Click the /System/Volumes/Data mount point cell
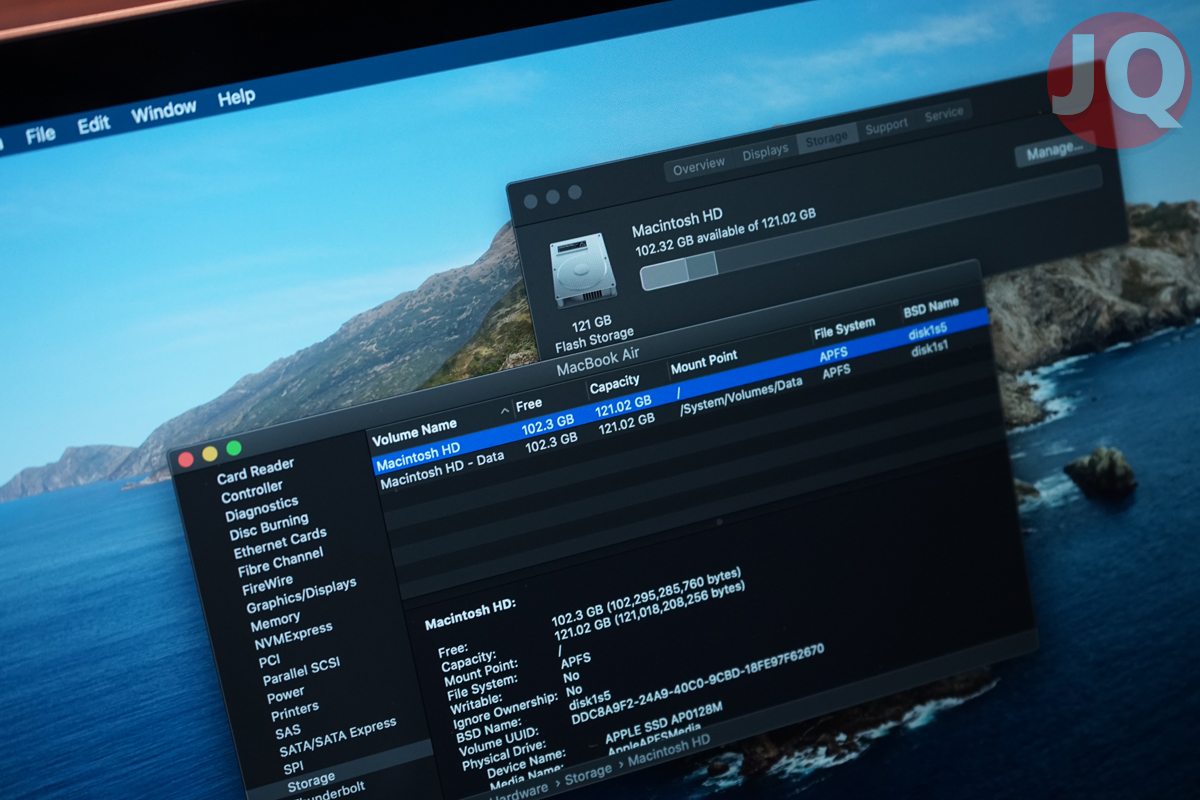Viewport: 1200px width, 800px height. 741,396
